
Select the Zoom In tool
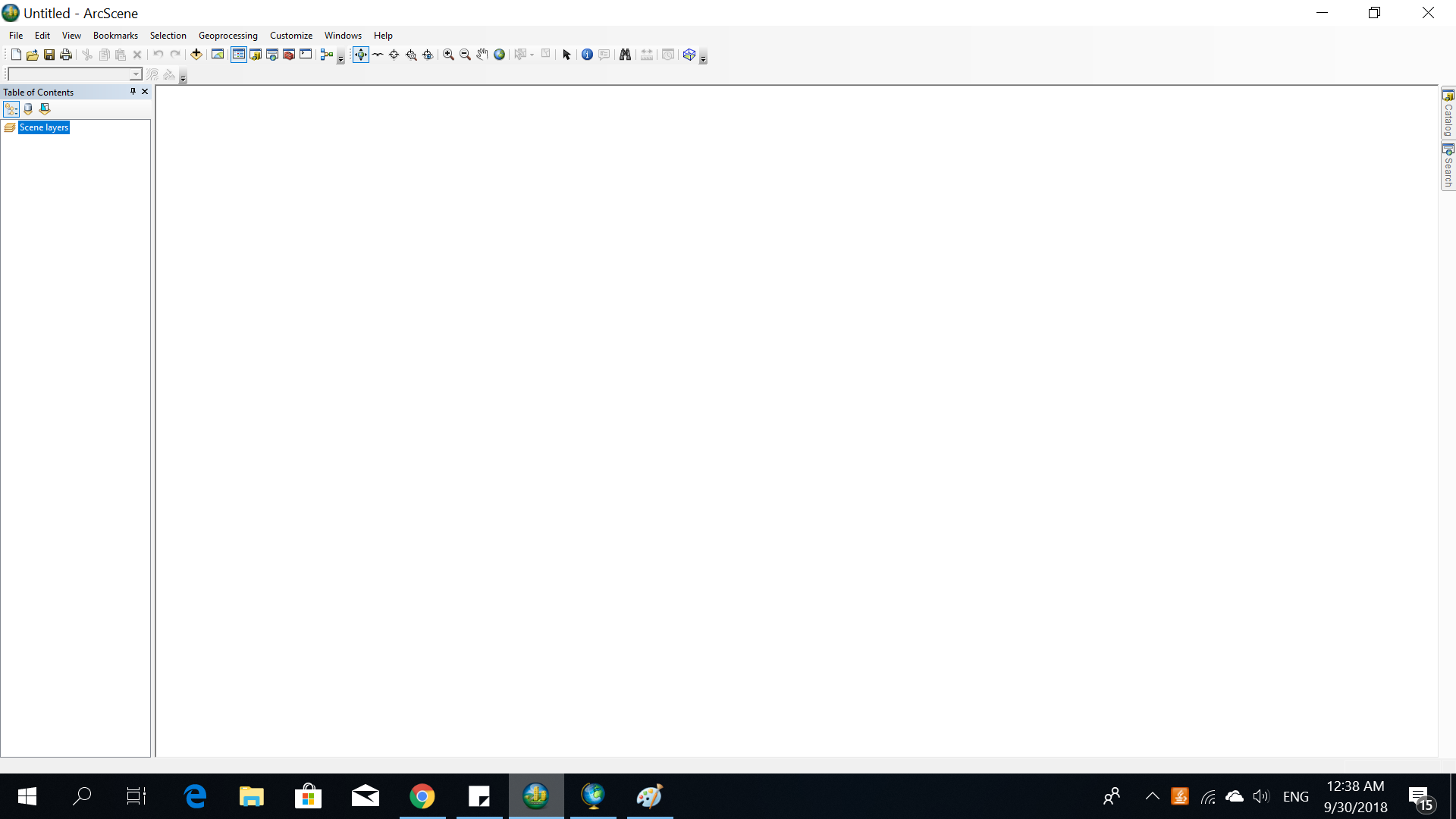pos(448,55)
